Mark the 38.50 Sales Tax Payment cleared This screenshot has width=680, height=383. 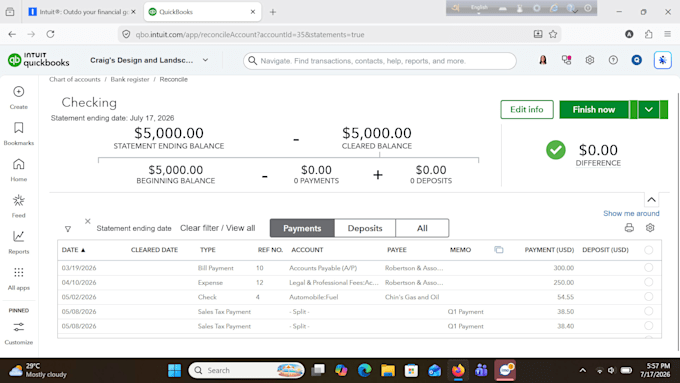click(648, 311)
